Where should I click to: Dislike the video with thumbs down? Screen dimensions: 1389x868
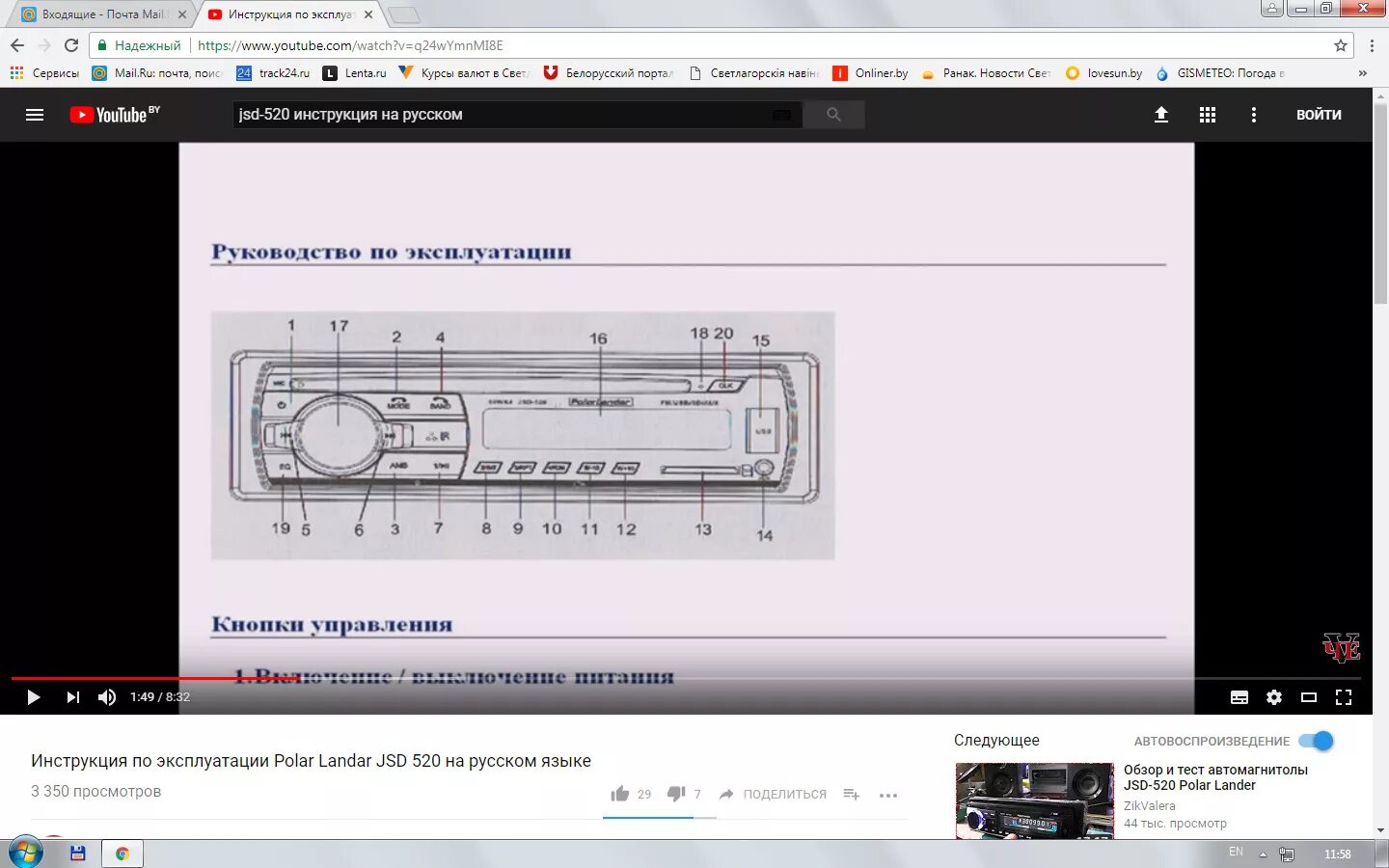[676, 794]
